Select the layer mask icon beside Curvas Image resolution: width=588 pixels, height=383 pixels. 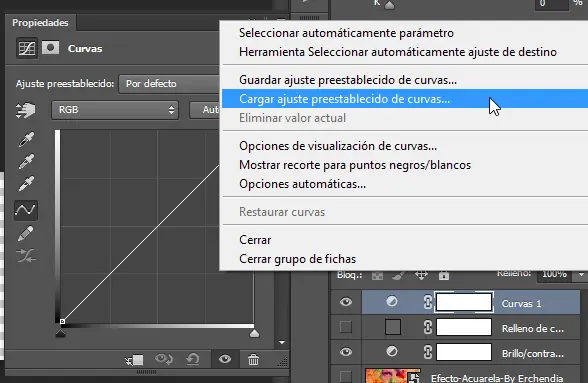tap(50, 48)
